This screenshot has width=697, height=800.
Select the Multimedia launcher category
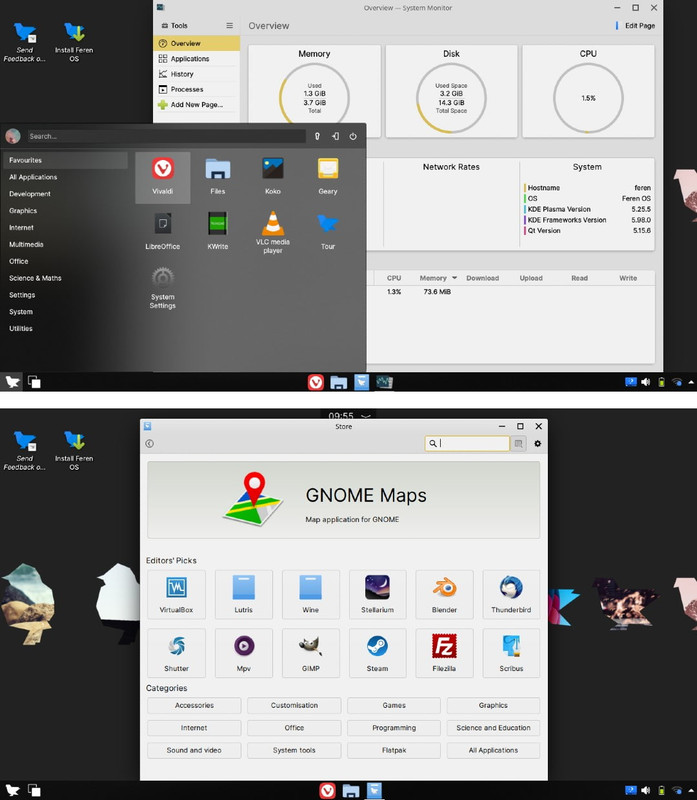click(65, 244)
